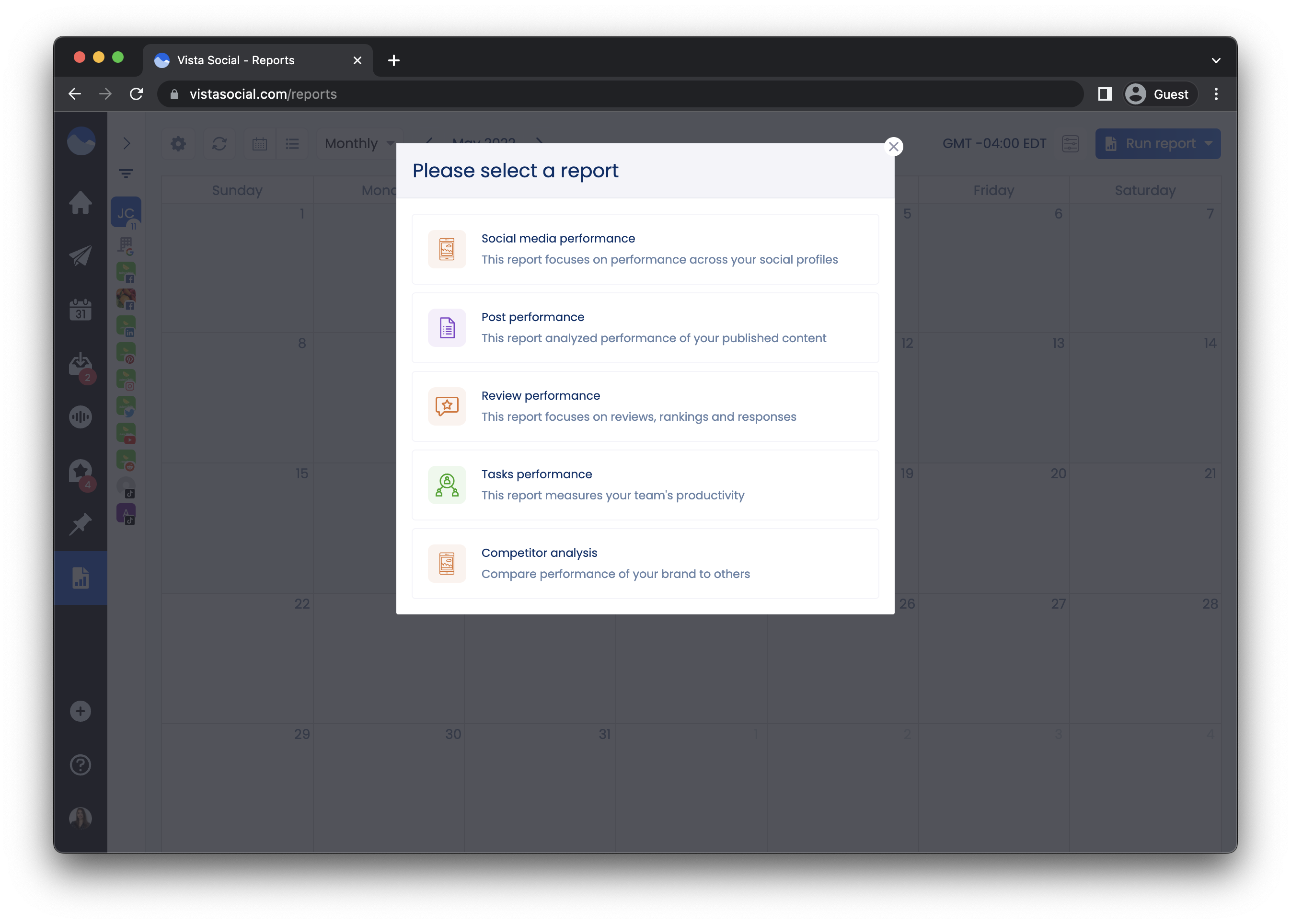Open the settings gear in the toolbar
The height and width of the screenshot is (924, 1291).
(178, 143)
